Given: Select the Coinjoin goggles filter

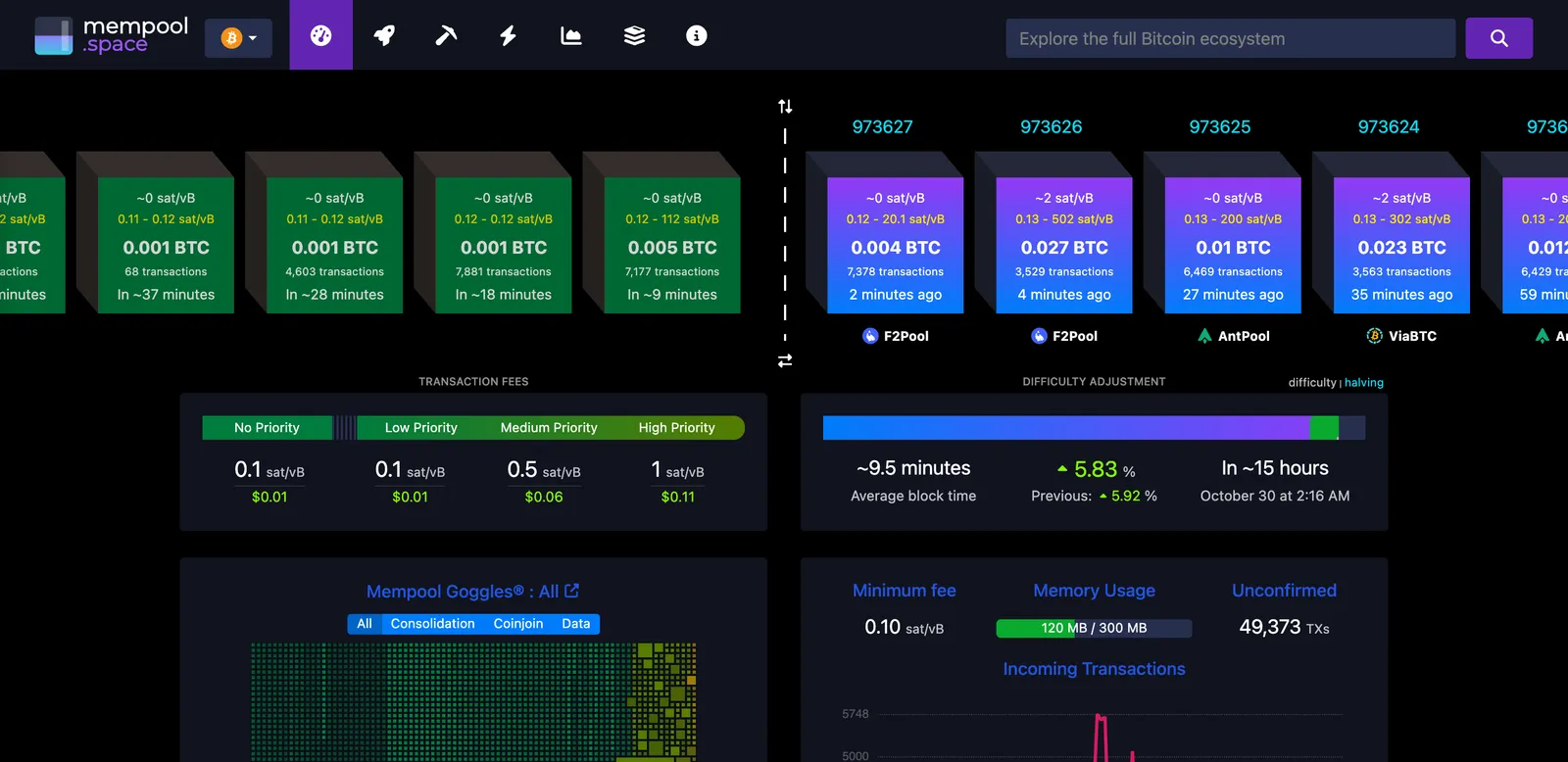Looking at the screenshot, I should click(x=517, y=624).
